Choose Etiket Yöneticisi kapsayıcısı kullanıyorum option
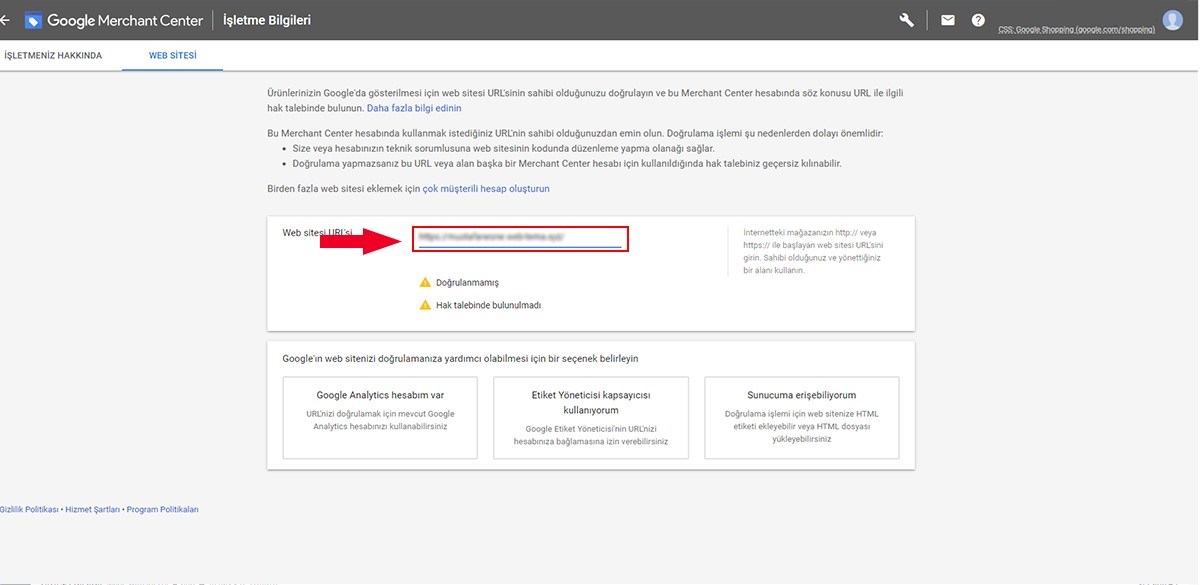This screenshot has height=585, width=1200. [591, 418]
